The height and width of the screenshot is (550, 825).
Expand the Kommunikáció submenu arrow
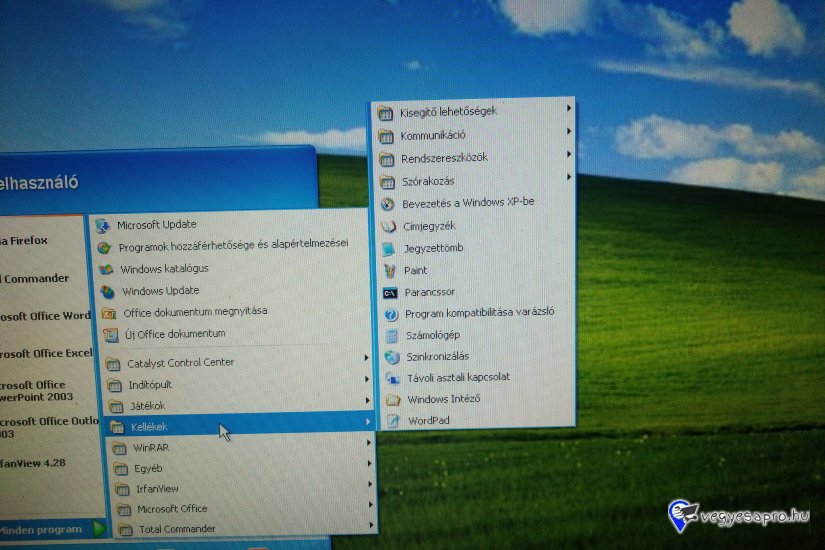(x=569, y=132)
